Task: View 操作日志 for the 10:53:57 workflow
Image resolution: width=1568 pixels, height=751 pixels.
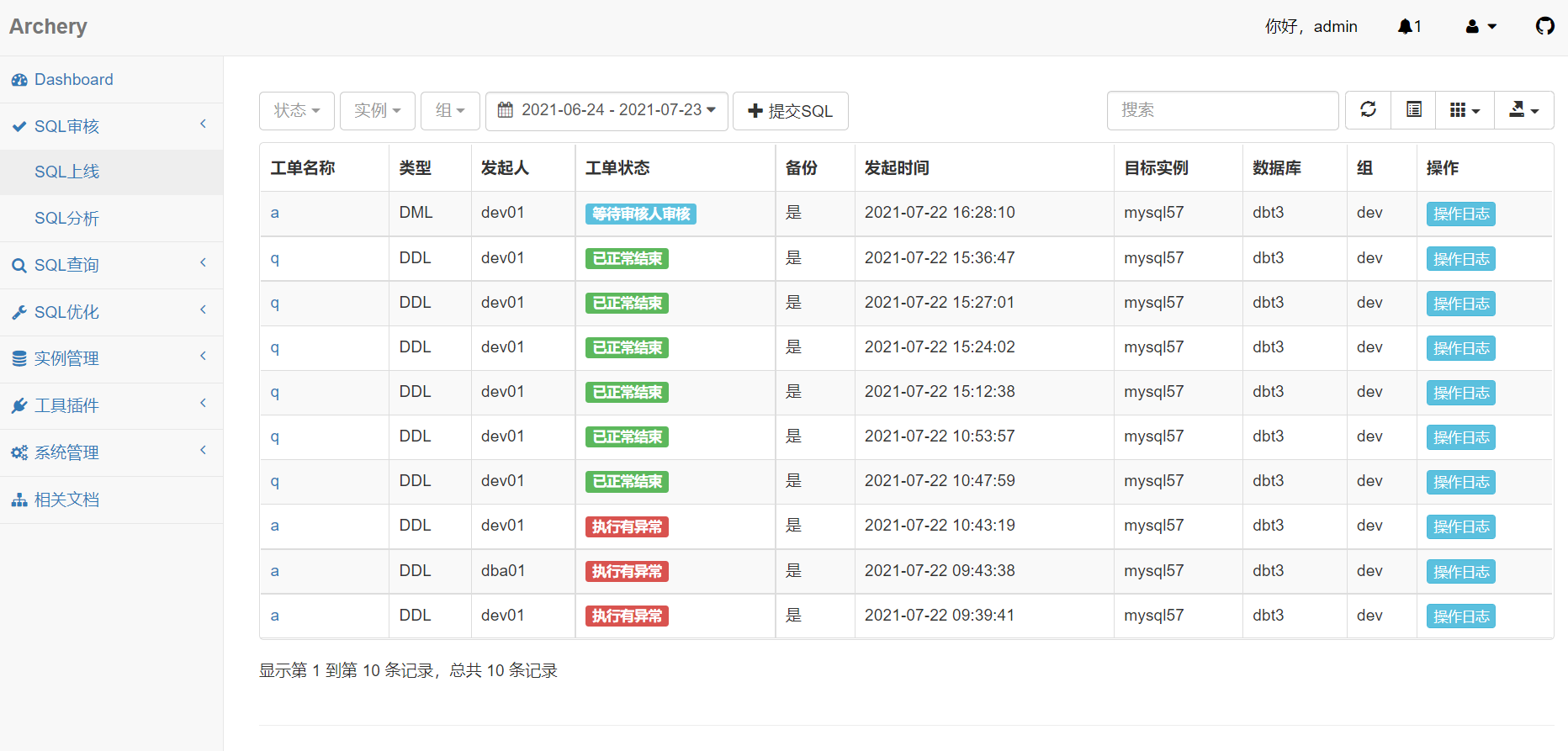Action: click(1461, 437)
